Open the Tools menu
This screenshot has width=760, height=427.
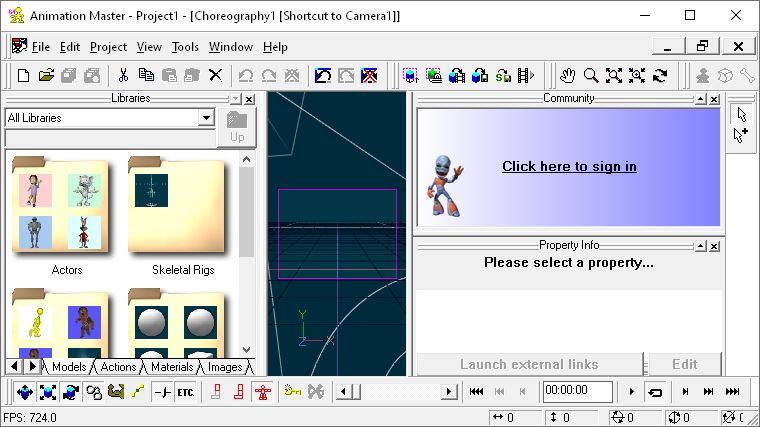click(x=185, y=47)
